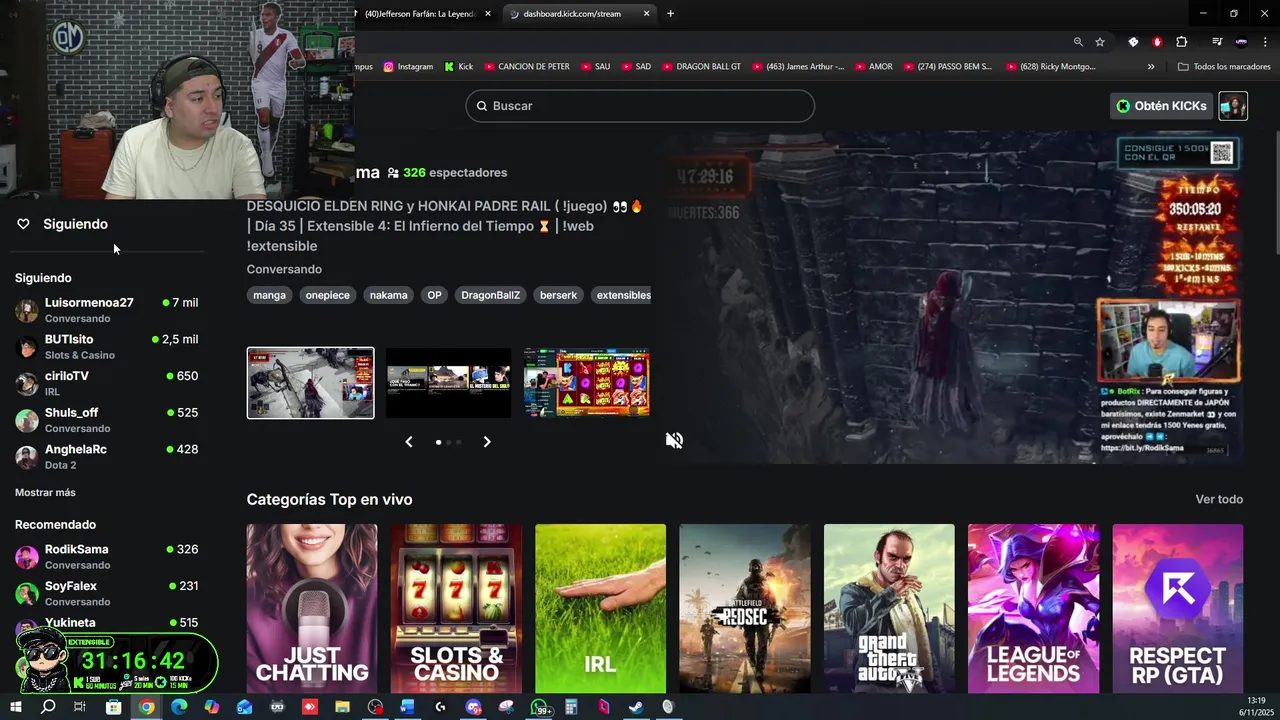Click the featured stream video player
The height and width of the screenshot is (720, 1280).
[x=955, y=297]
